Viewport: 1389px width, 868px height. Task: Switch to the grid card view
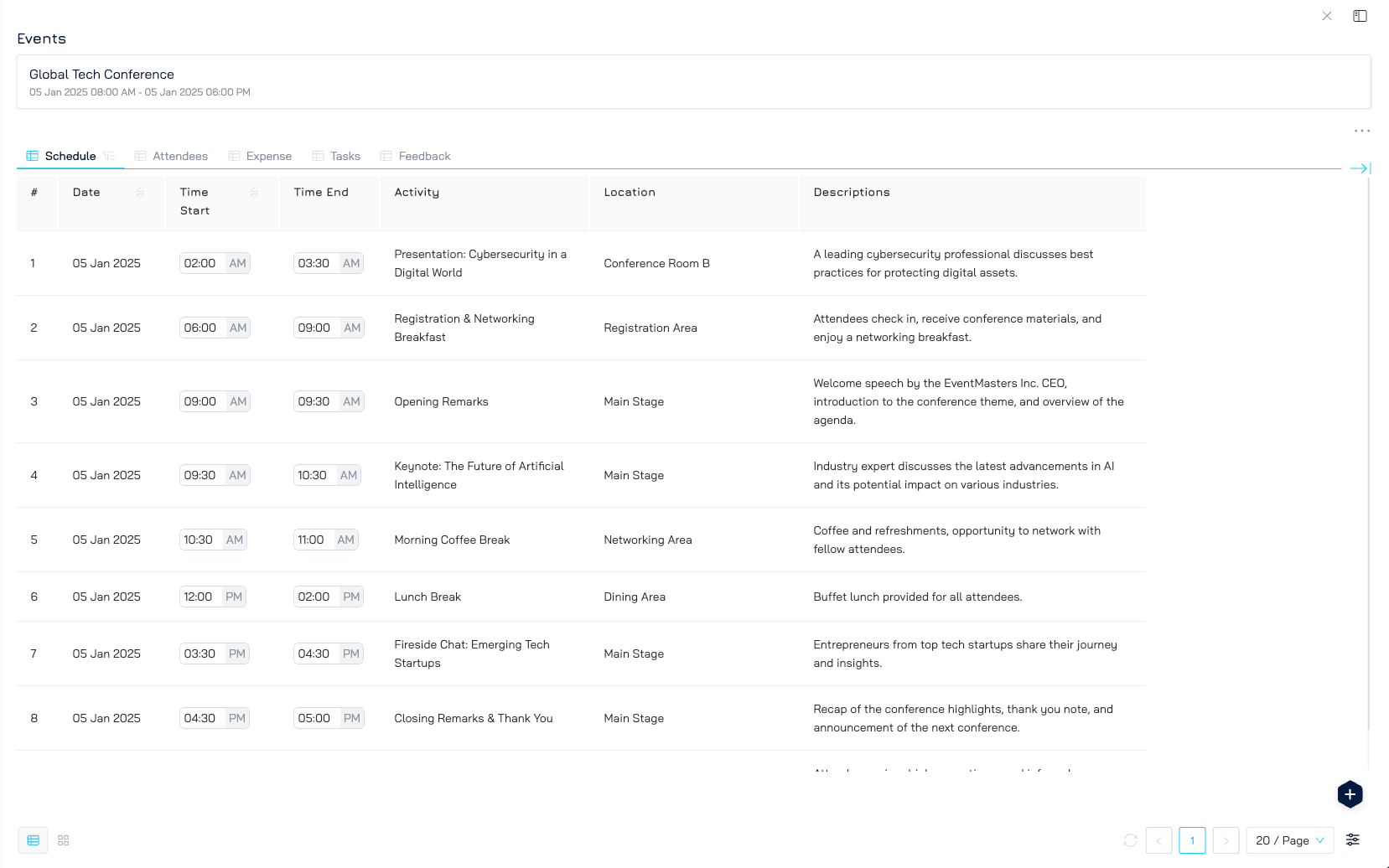[x=64, y=840]
